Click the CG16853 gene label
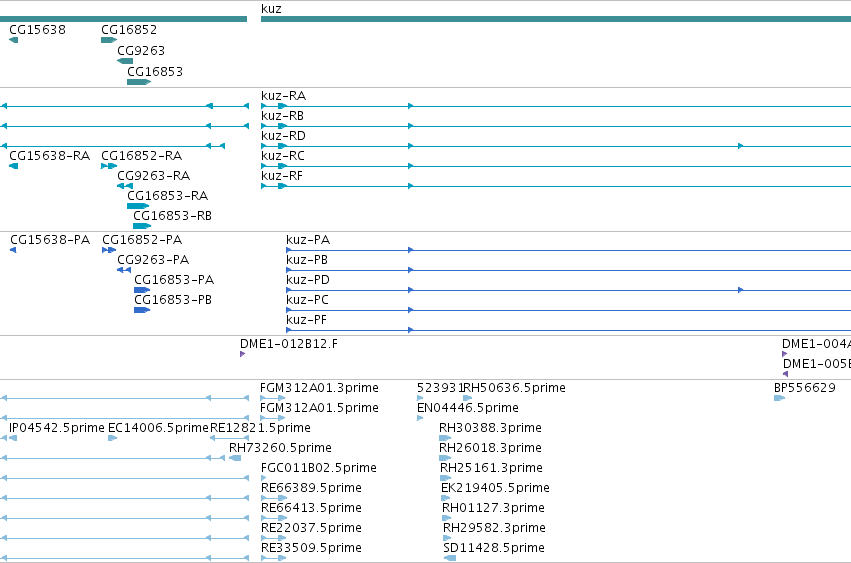Screen dimensions: 851x563 pyautogui.click(x=155, y=72)
